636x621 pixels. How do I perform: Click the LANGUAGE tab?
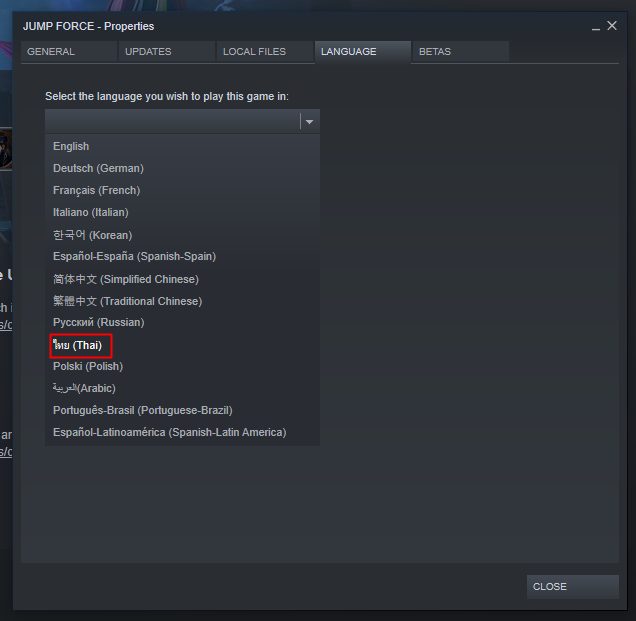[363, 52]
